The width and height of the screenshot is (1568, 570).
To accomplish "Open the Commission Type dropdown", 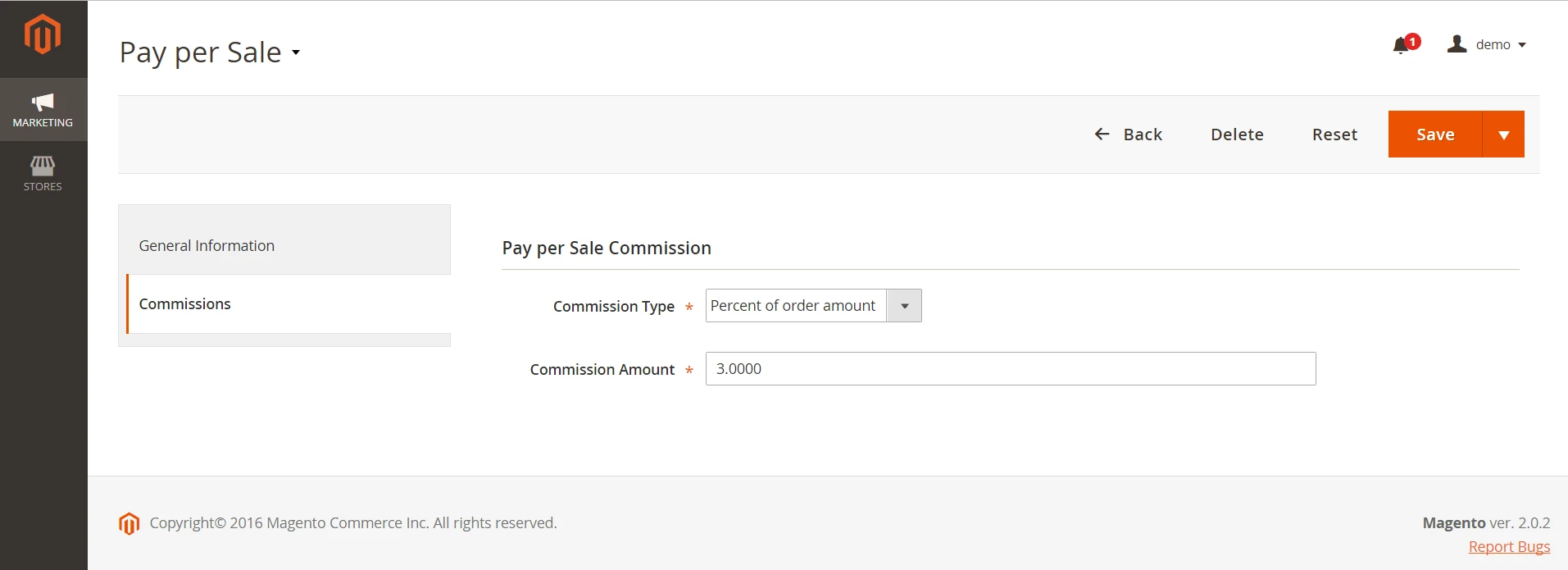I will (x=903, y=305).
